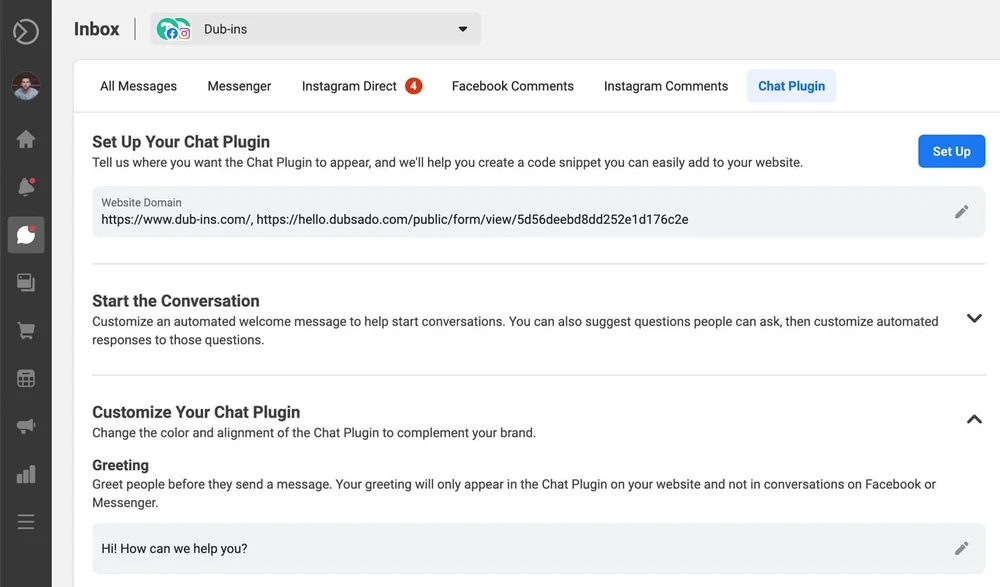Open the All Messages tab
The image size is (1000, 587).
138,86
